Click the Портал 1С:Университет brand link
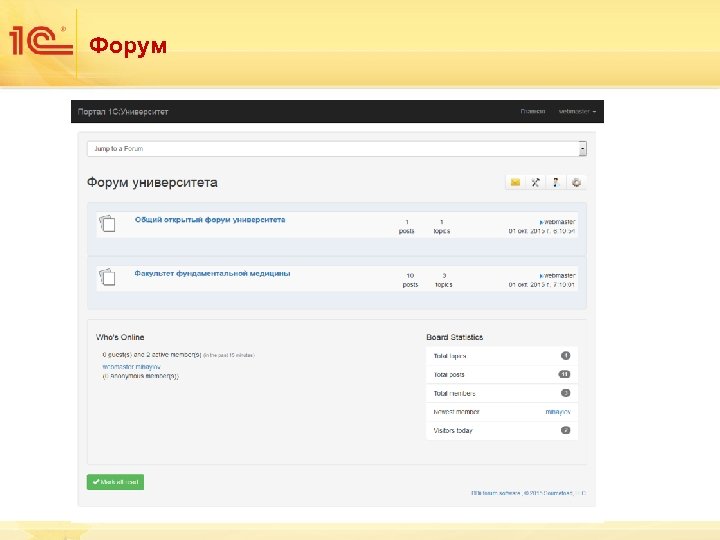This screenshot has height=540, width=720. [x=123, y=112]
